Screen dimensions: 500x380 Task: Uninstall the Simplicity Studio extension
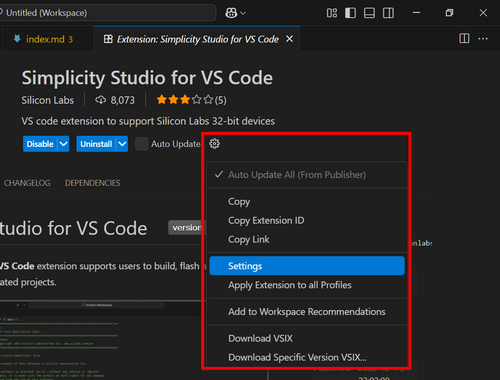pyautogui.click(x=96, y=144)
